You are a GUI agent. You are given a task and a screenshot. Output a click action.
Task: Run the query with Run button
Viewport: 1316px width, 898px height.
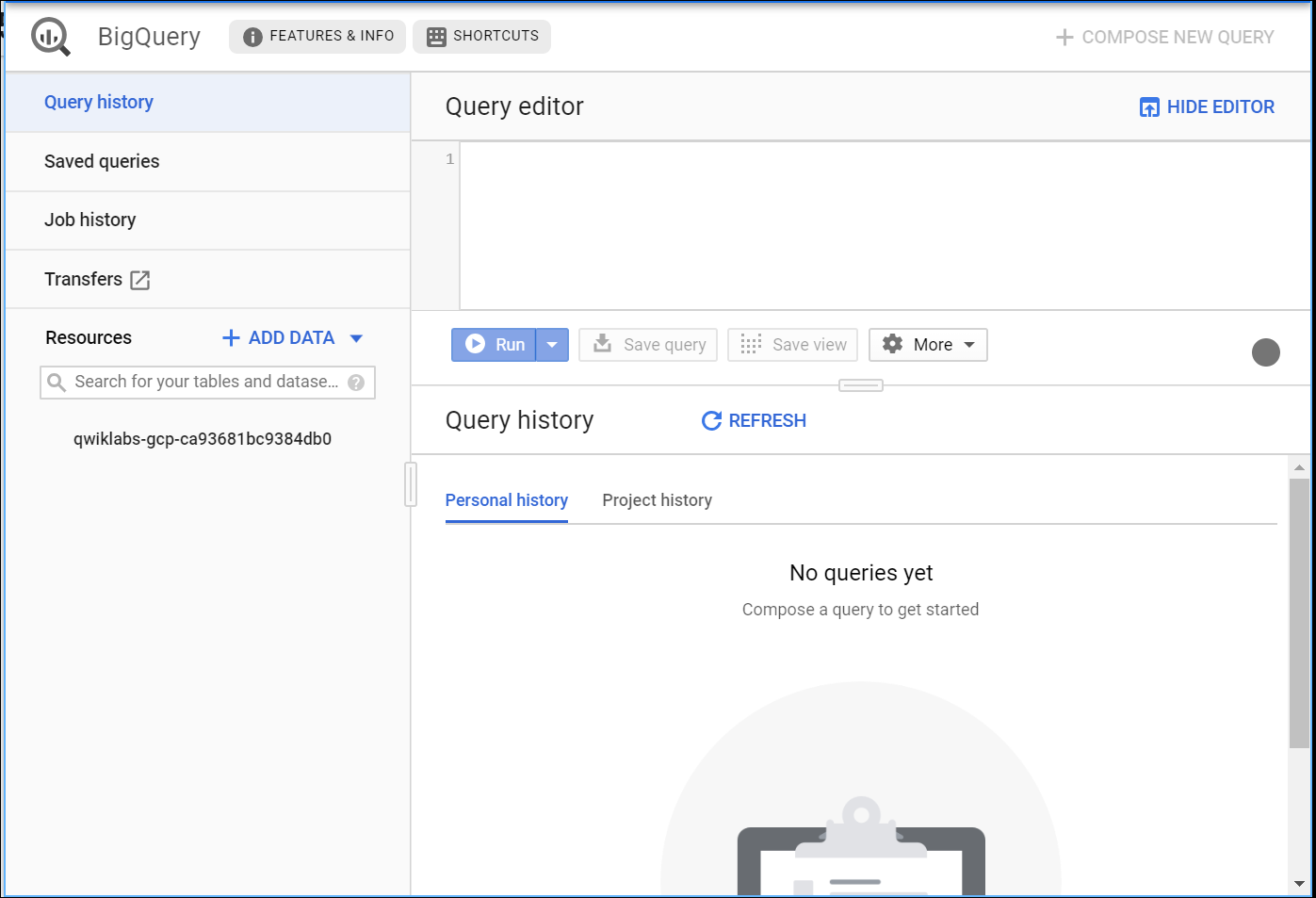495,345
